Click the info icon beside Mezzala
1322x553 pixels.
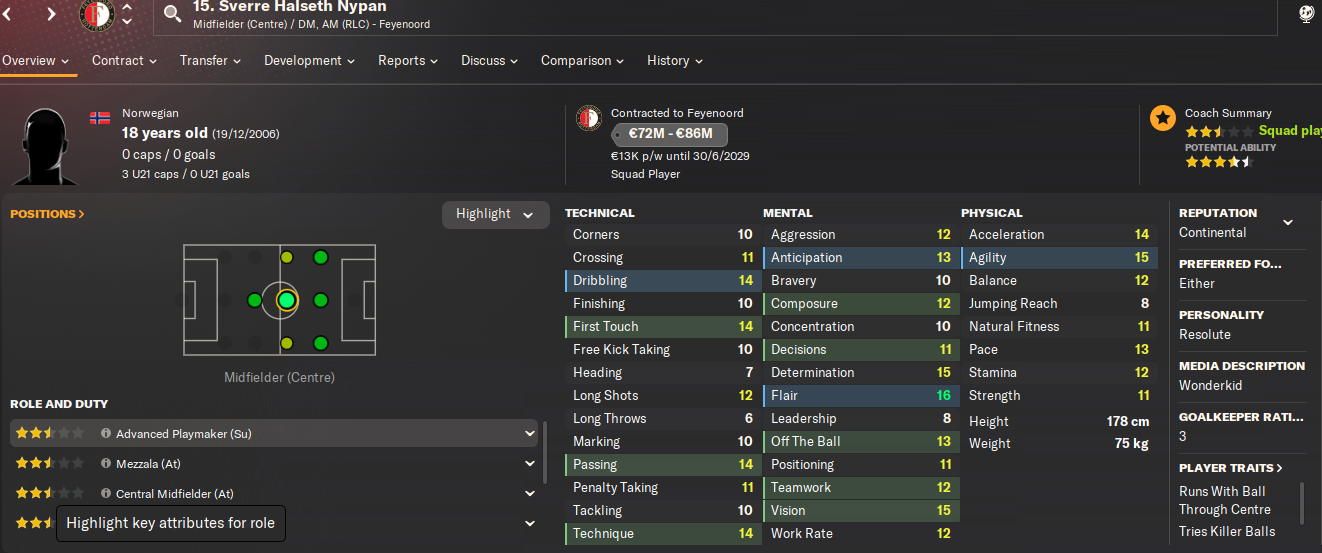tap(105, 464)
